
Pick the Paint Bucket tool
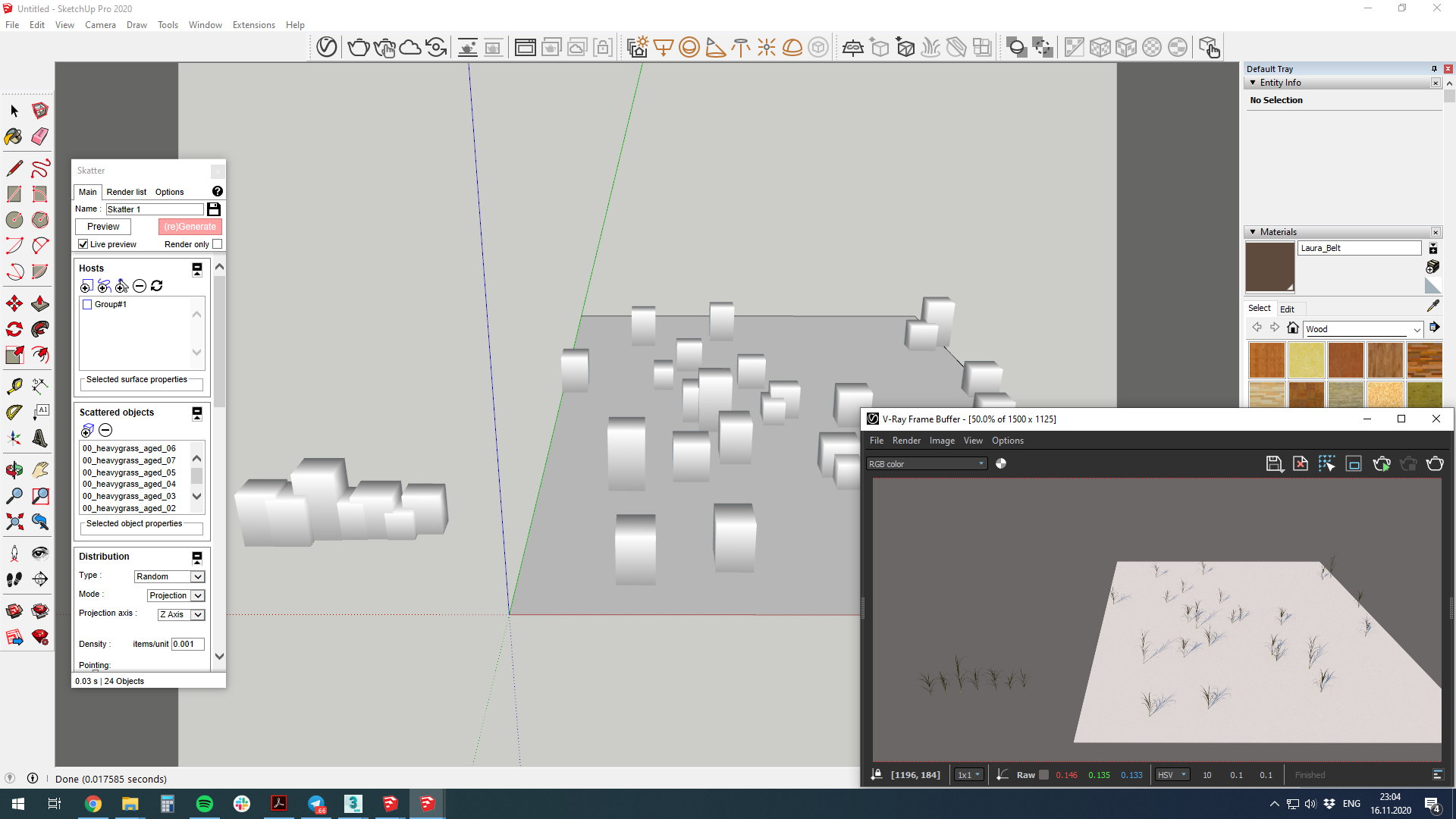point(14,136)
